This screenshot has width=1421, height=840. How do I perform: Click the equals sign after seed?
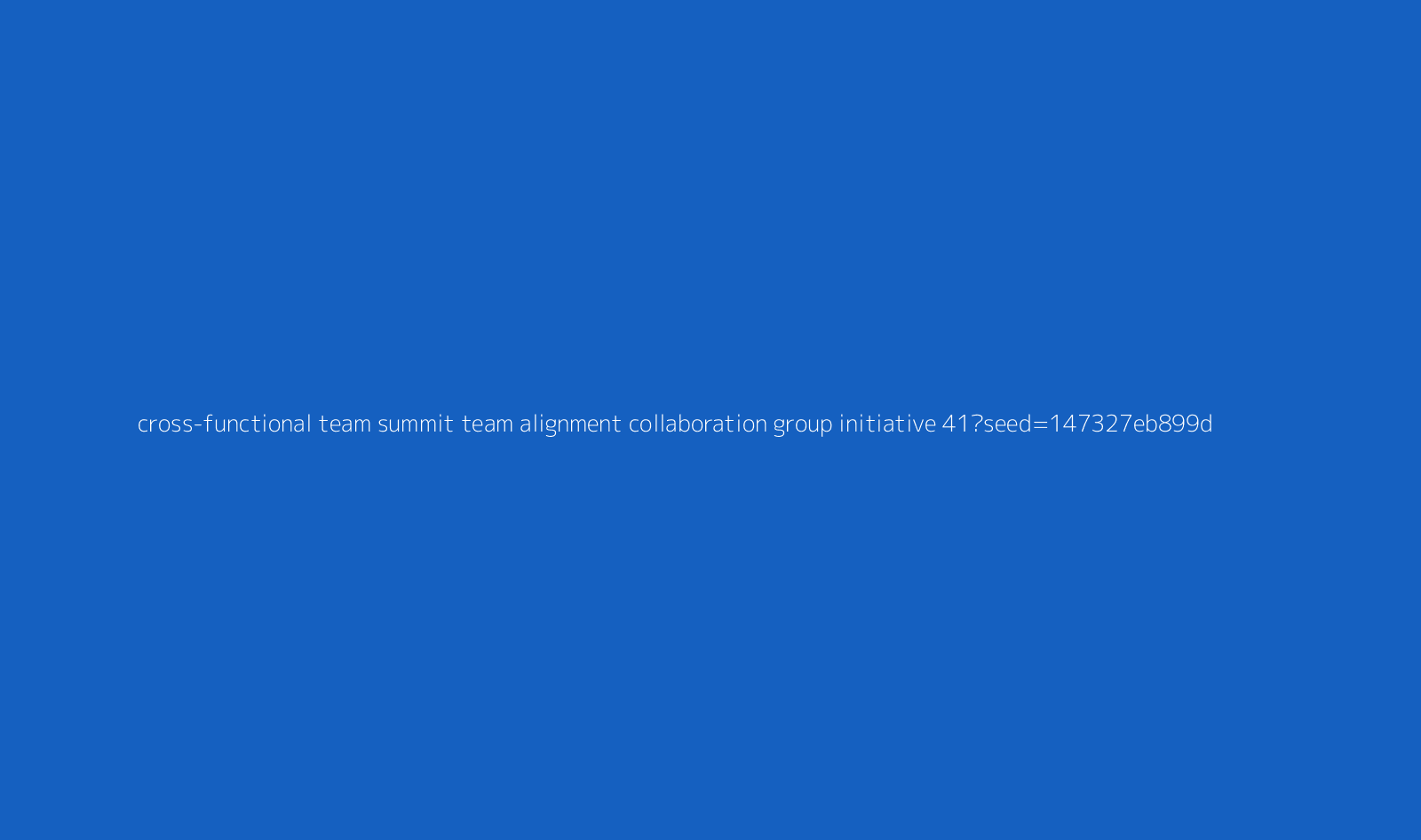[x=1041, y=424]
